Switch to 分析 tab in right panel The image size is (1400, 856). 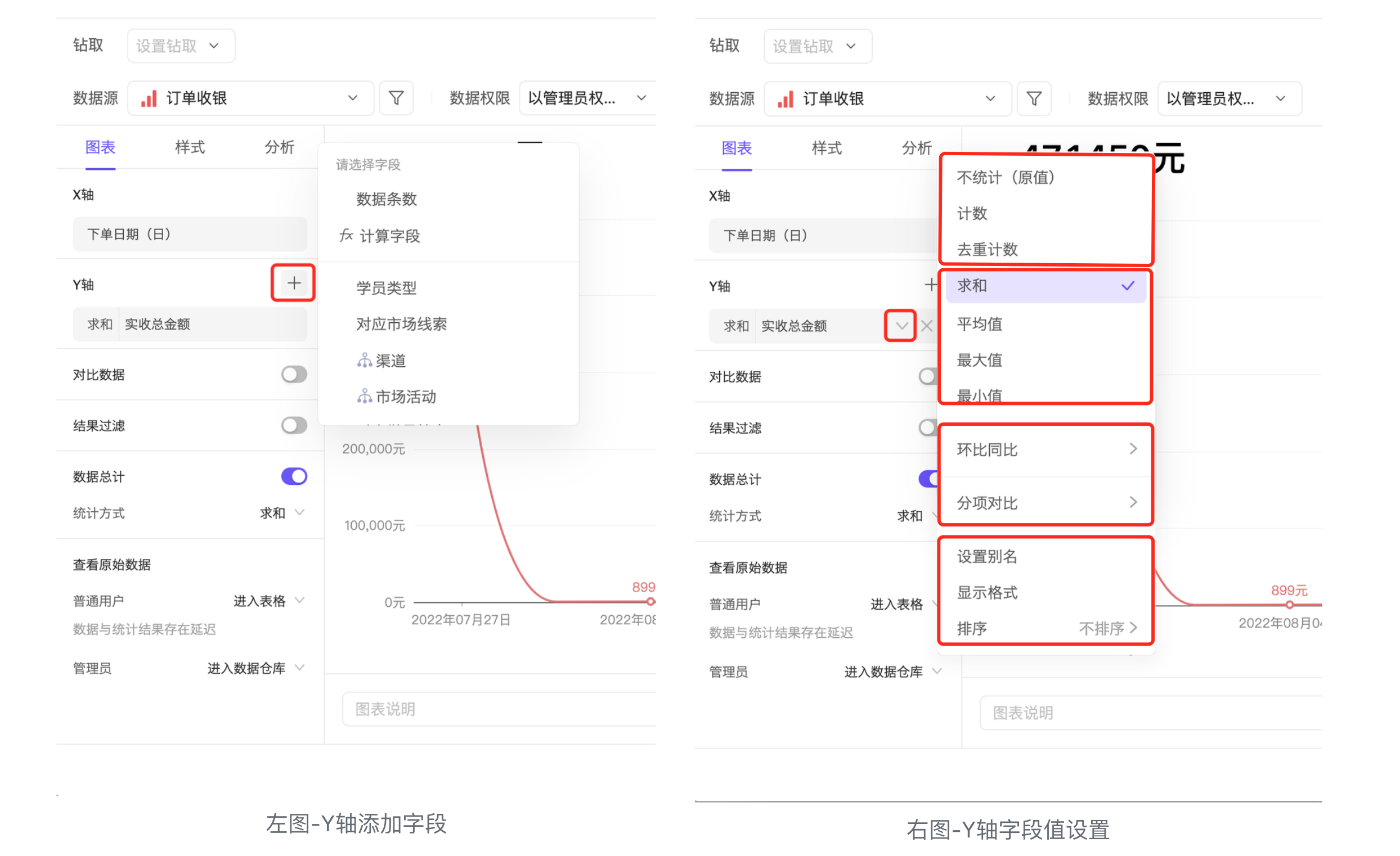(917, 148)
